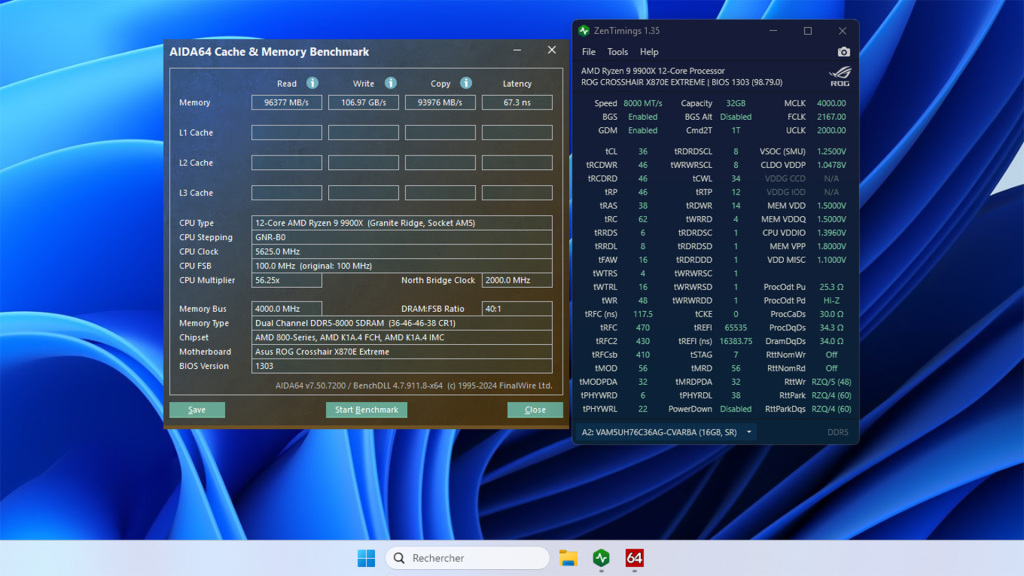Switch to AIDA64 via taskbar icon
Image resolution: width=1024 pixels, height=576 pixels.
point(634,558)
